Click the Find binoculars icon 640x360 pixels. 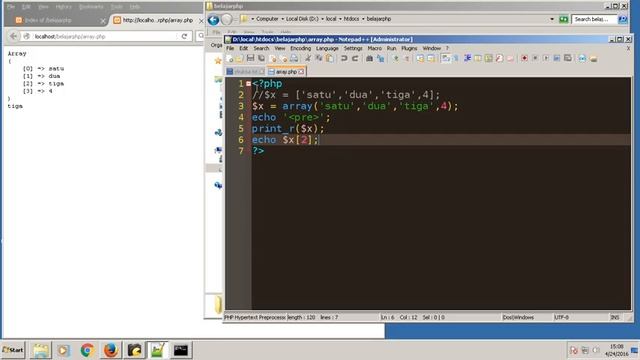pyautogui.click(x=369, y=58)
